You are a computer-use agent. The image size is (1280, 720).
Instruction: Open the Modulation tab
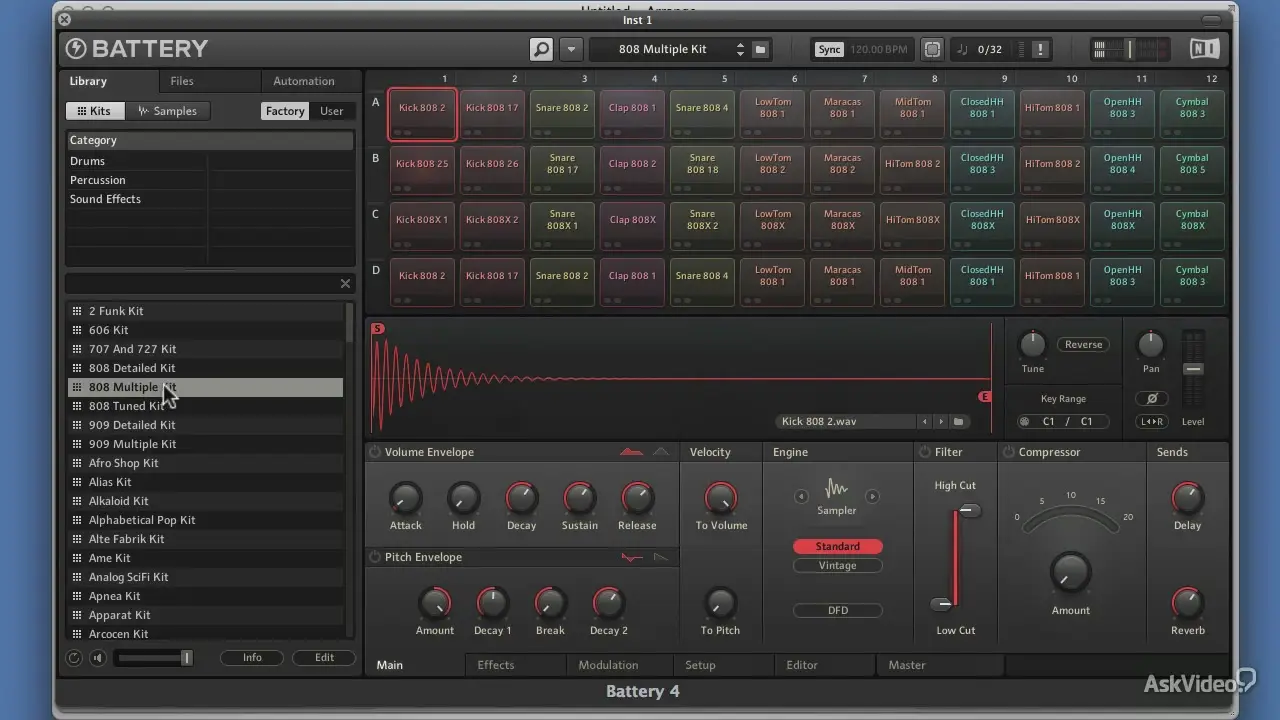608,665
